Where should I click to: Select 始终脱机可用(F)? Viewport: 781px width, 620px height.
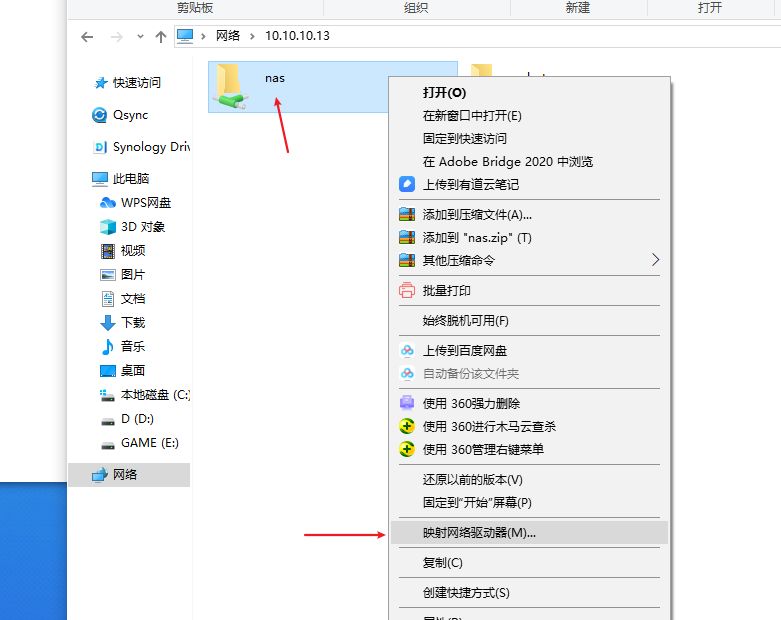point(466,321)
